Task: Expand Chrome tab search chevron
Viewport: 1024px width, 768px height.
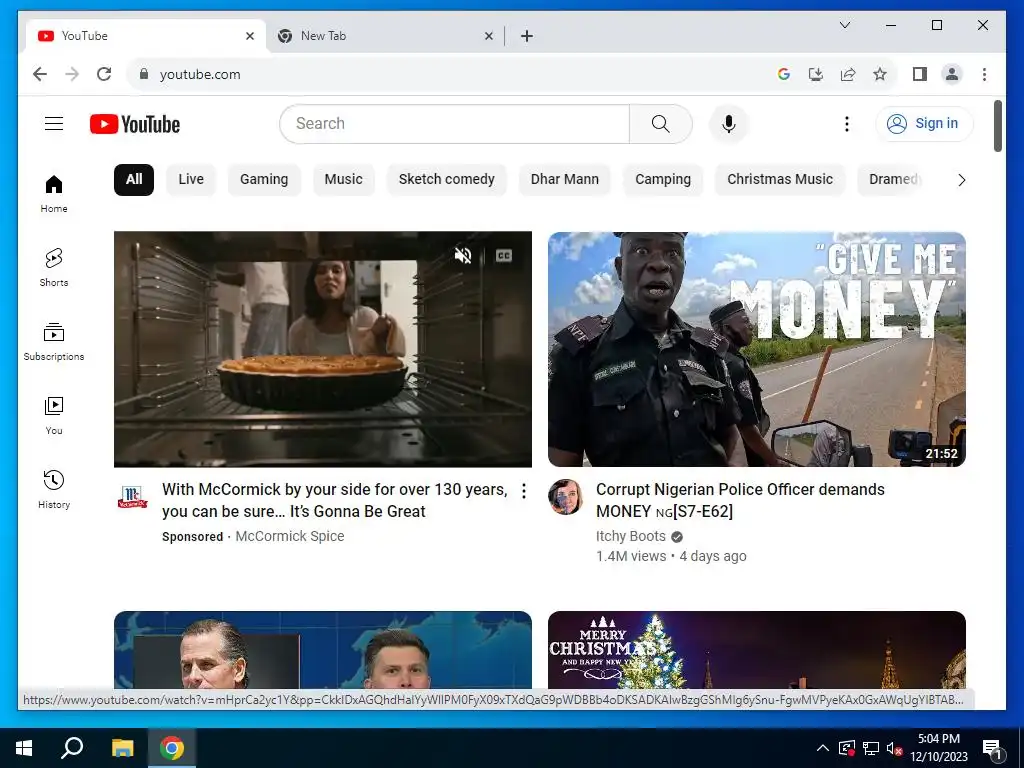Action: tap(844, 25)
